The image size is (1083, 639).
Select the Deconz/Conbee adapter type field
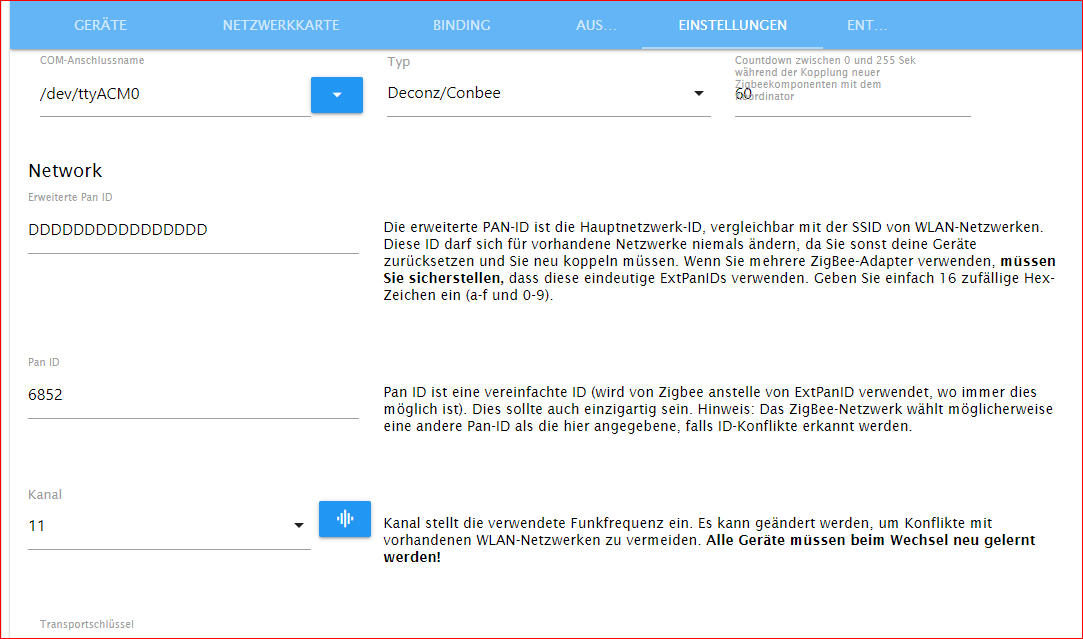coord(548,93)
